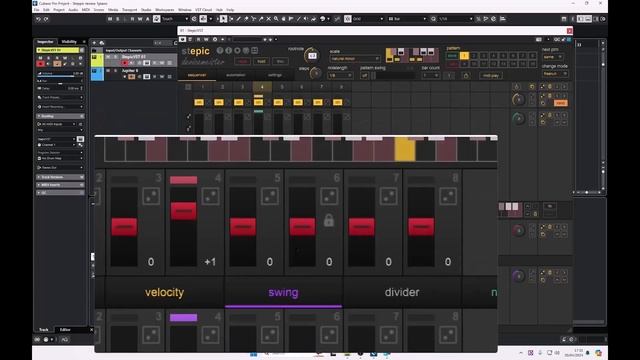
Task: Toggle step 8 yellow on button
Action: point(338,102)
